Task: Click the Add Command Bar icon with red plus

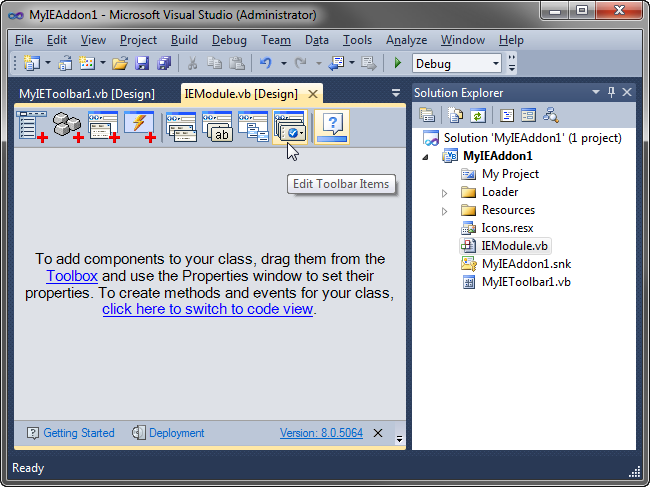Action: (32, 127)
